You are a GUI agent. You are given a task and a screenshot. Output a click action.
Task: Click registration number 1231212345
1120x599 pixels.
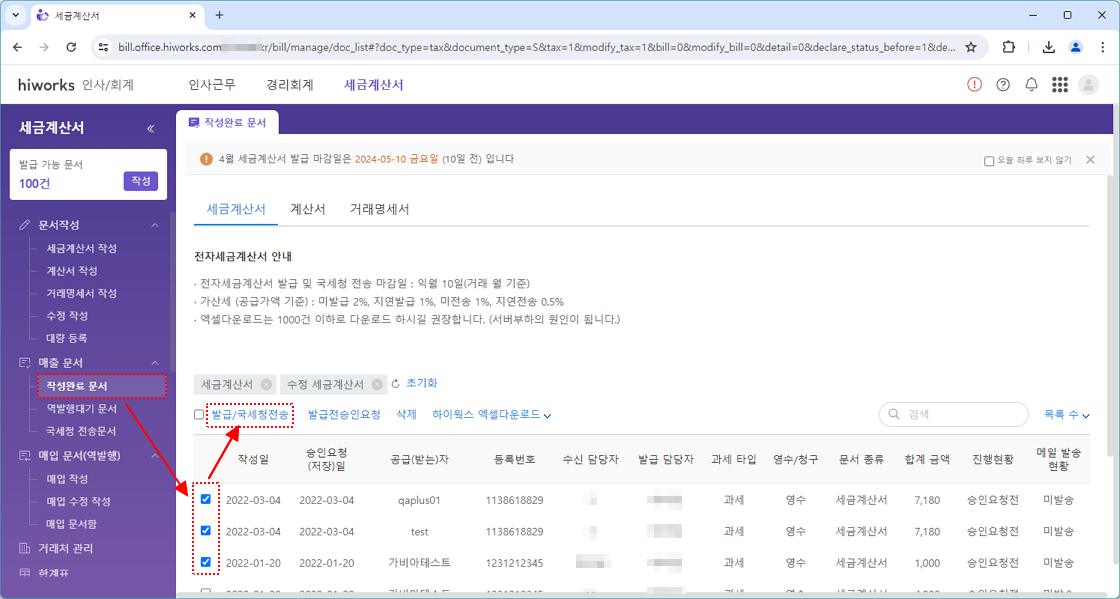[x=514, y=563]
